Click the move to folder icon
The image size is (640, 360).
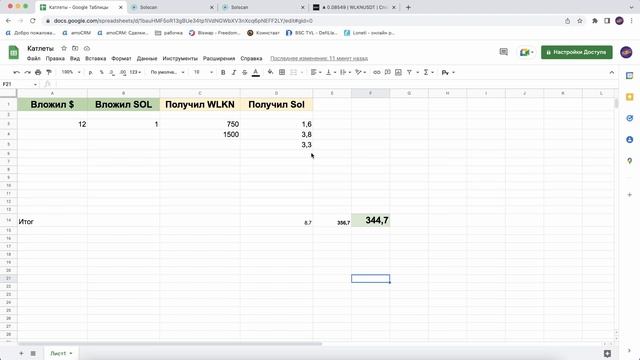(75, 48)
